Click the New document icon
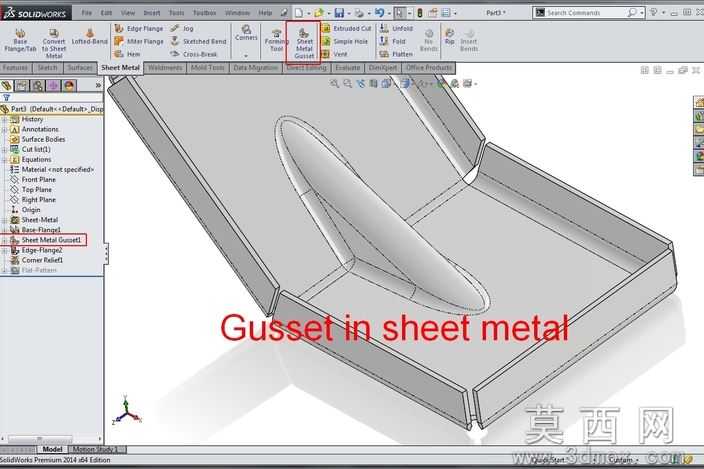The height and width of the screenshot is (469, 704). click(x=299, y=13)
